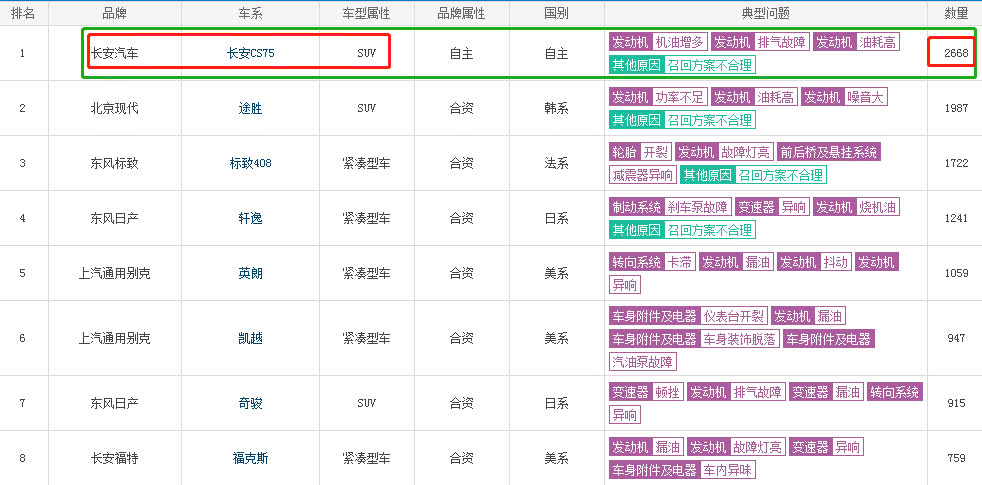Click the count value 1059

point(956,273)
